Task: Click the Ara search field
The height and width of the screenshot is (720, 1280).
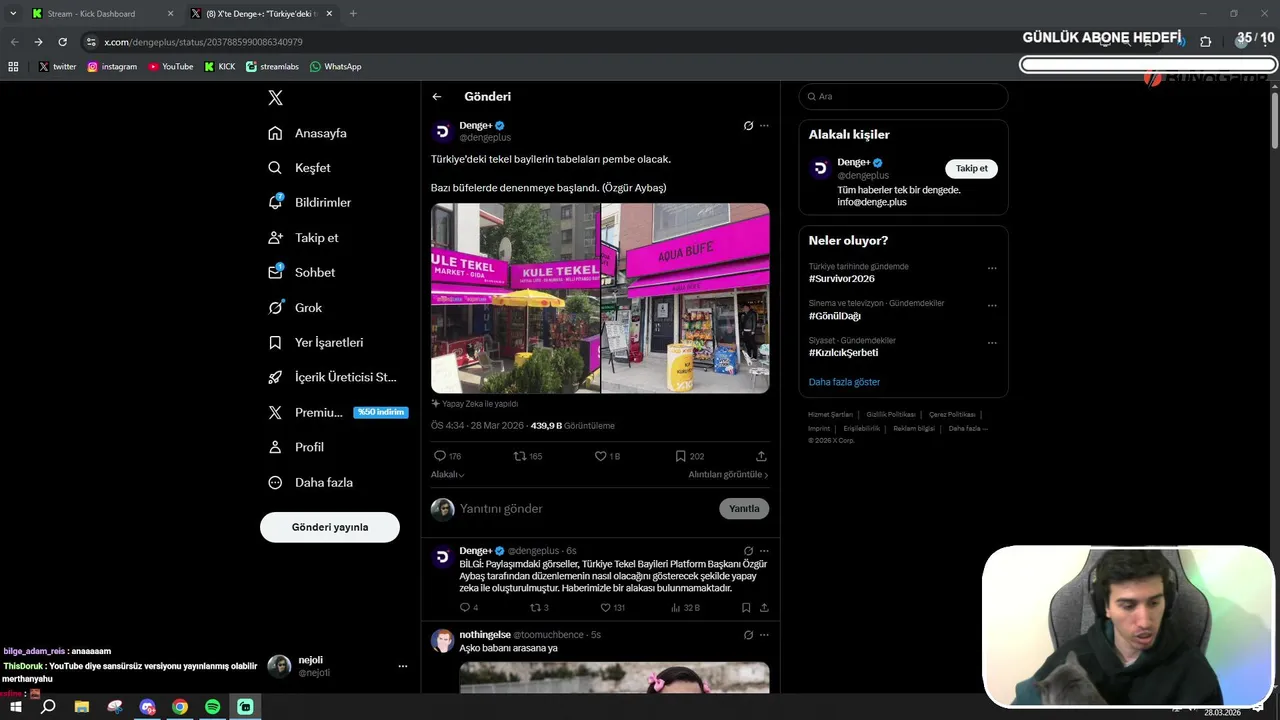Action: [x=903, y=96]
